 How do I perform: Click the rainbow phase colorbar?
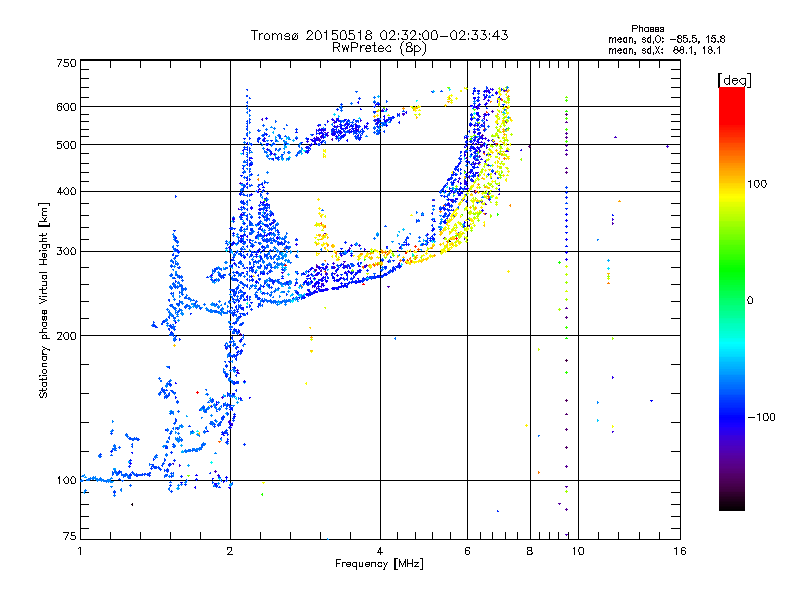(732, 298)
